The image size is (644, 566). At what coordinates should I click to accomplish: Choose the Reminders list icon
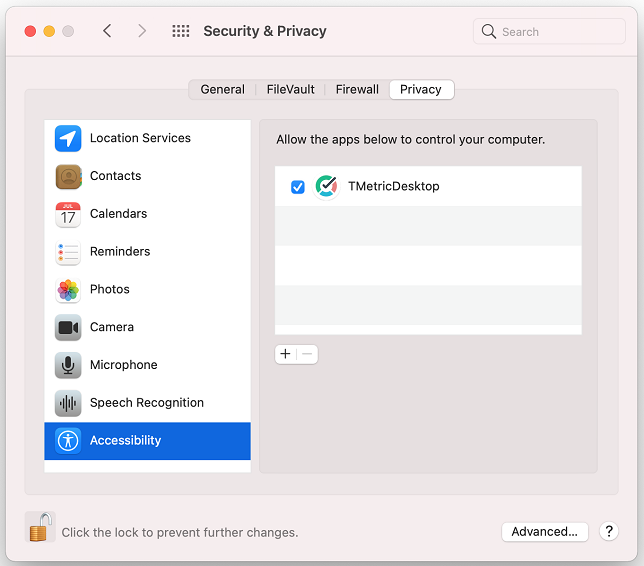(68, 252)
